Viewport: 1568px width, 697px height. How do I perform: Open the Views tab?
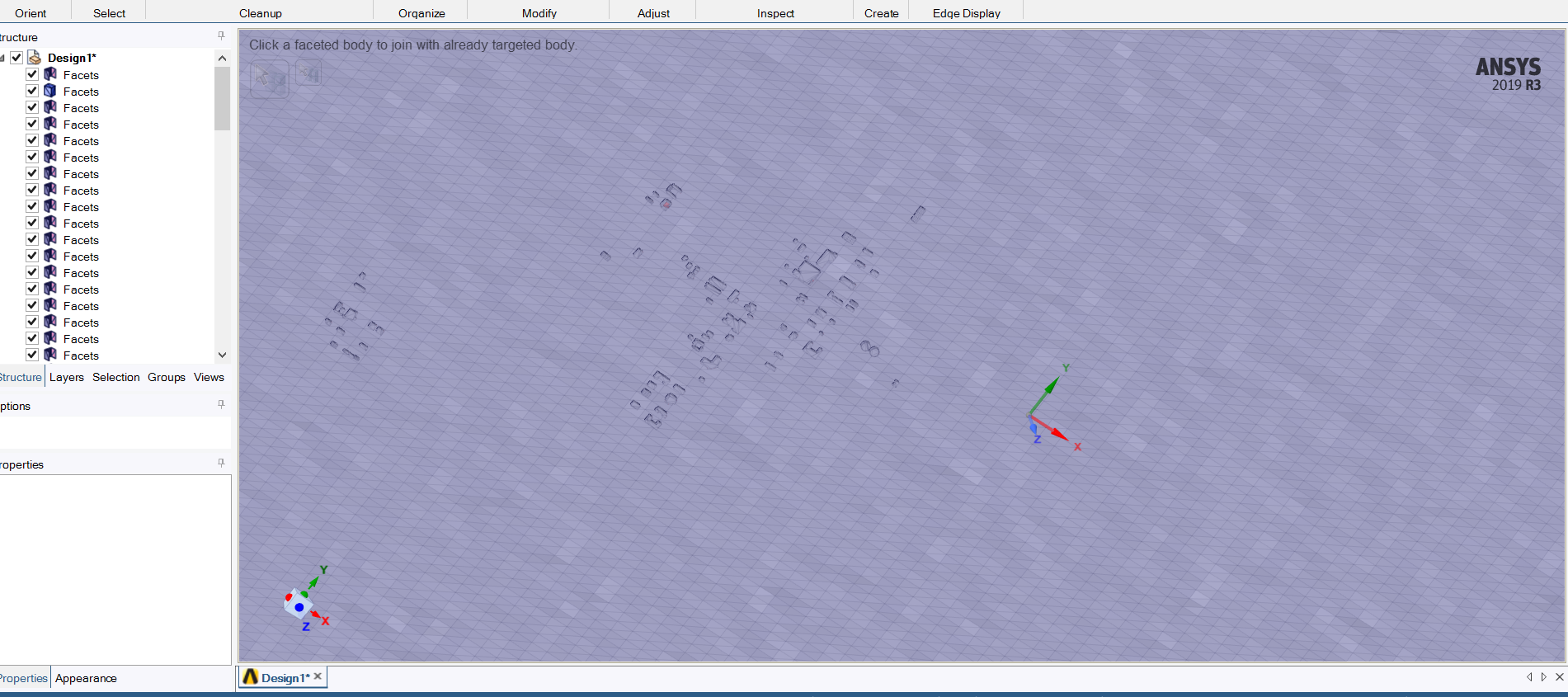pyautogui.click(x=209, y=377)
